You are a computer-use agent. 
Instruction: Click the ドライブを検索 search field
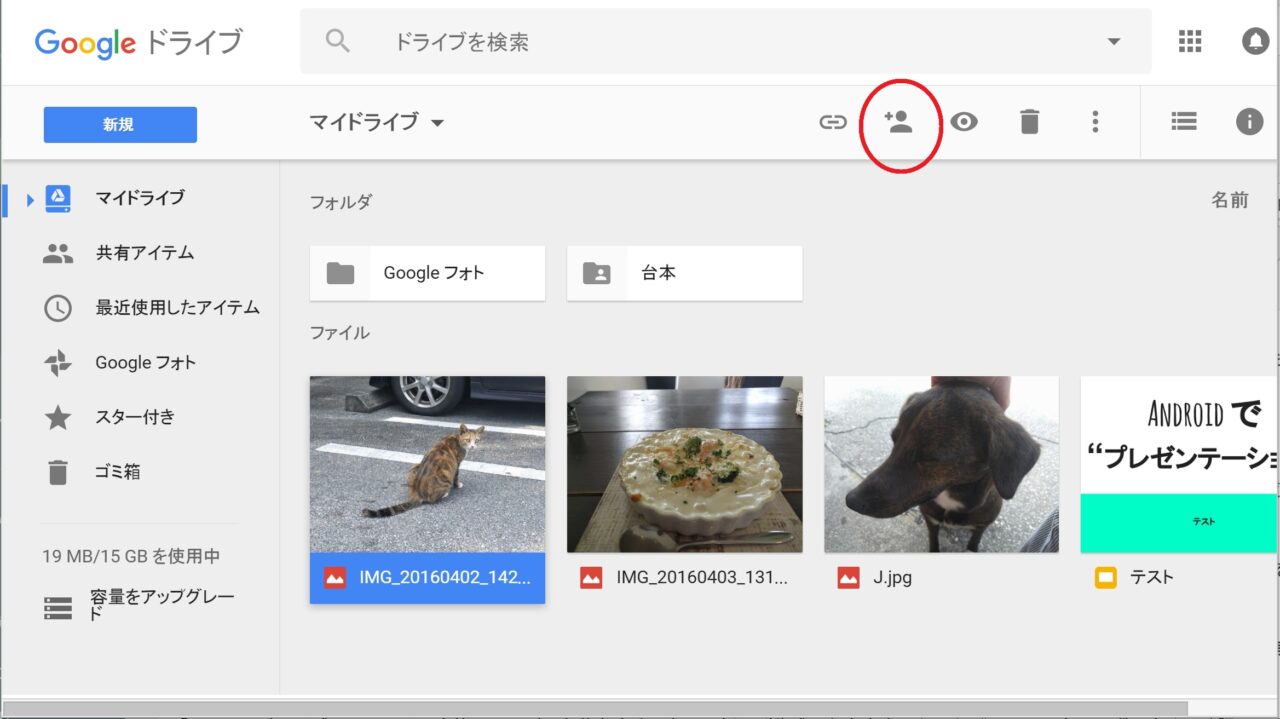coord(700,42)
